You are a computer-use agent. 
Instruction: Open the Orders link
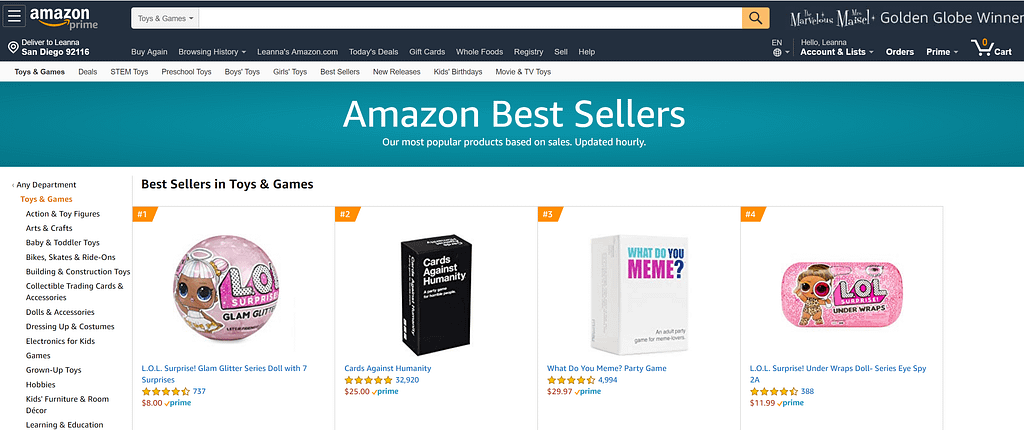[899, 52]
